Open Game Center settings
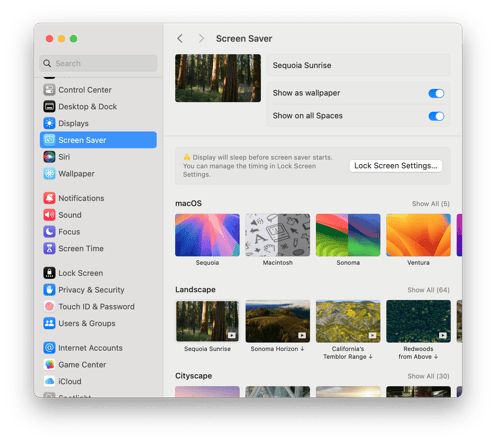This screenshot has width=496, height=442. (98, 365)
